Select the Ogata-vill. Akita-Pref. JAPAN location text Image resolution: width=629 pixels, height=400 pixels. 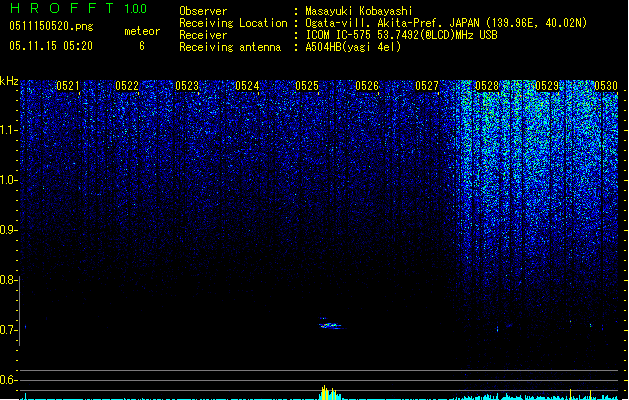tap(446, 23)
